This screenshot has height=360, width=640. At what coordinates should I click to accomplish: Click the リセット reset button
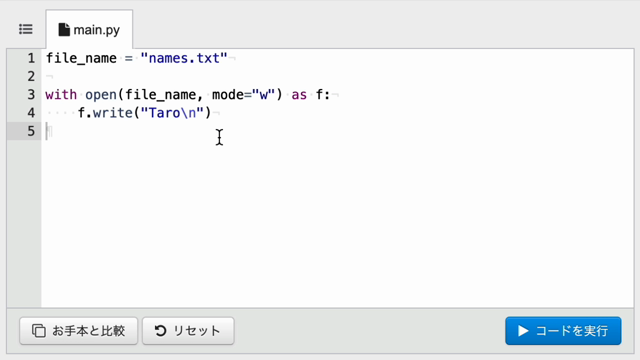188,331
